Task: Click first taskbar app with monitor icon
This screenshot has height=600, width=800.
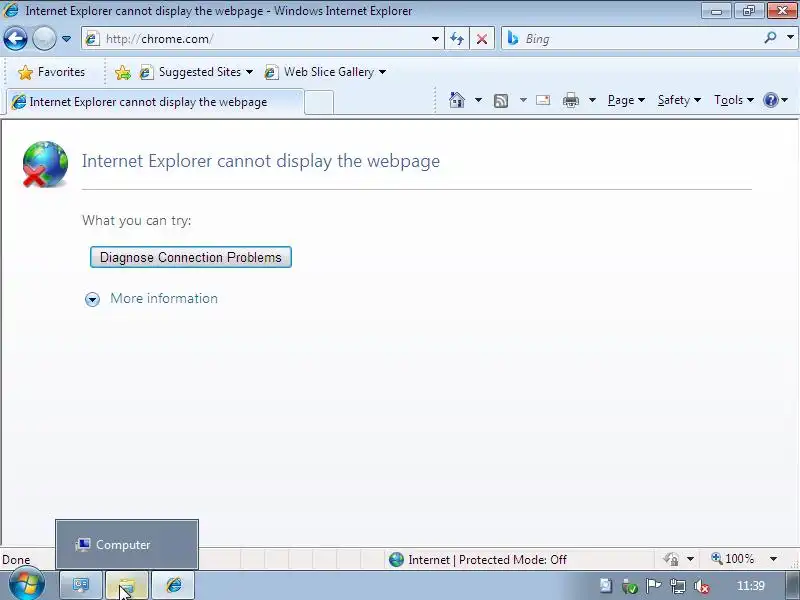Action: (x=81, y=585)
